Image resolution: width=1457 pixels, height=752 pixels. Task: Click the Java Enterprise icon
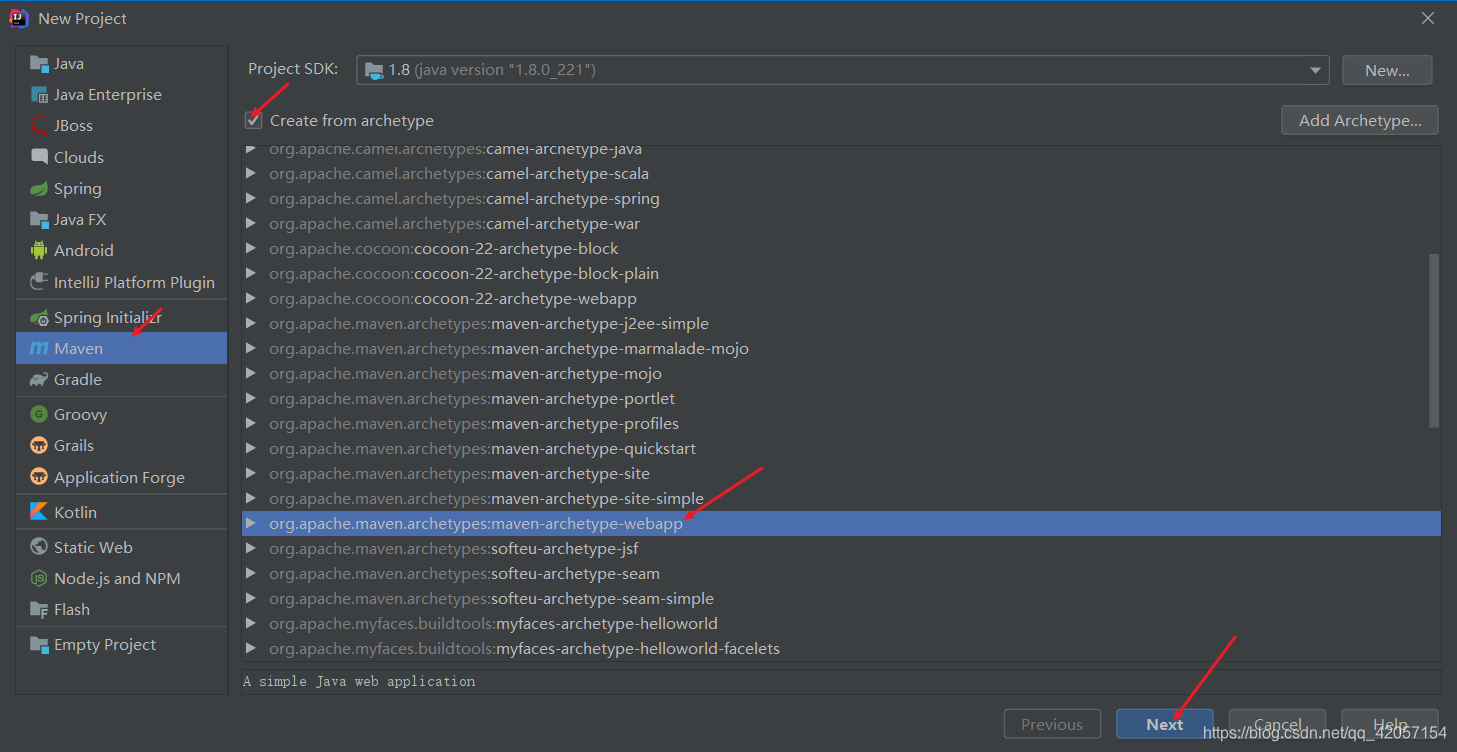[39, 95]
